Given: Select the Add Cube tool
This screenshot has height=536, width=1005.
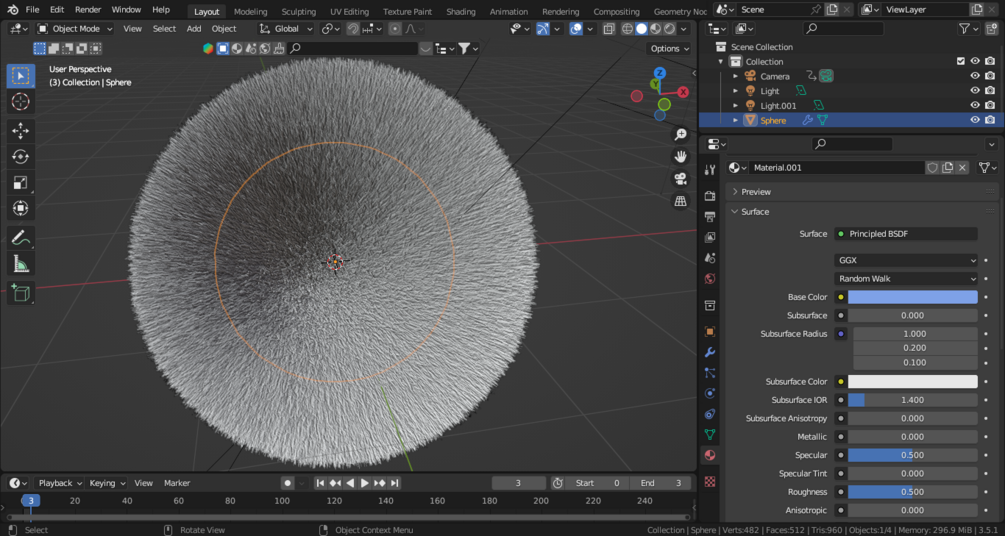Looking at the screenshot, I should (21, 293).
